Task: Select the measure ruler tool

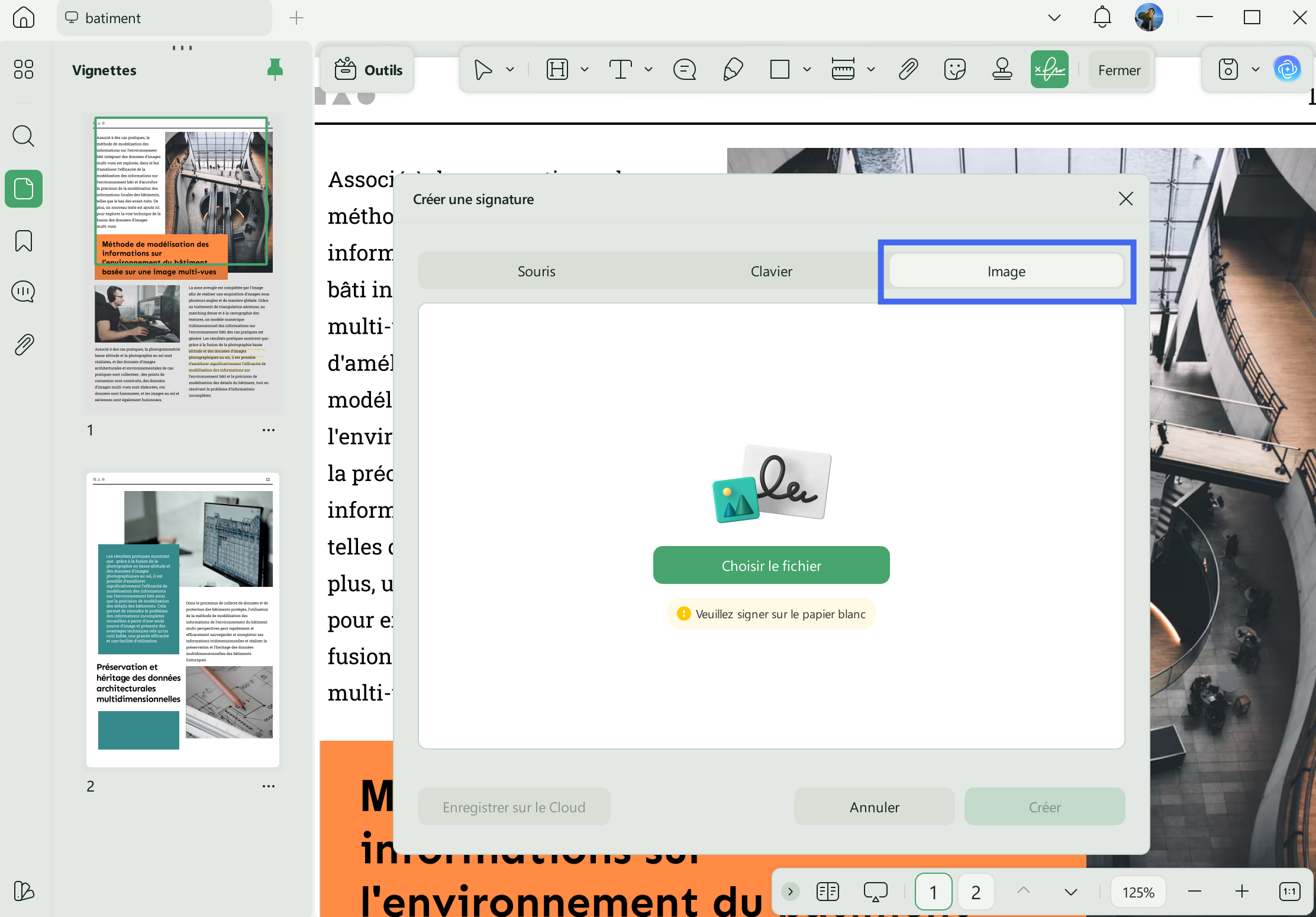Action: (x=843, y=70)
